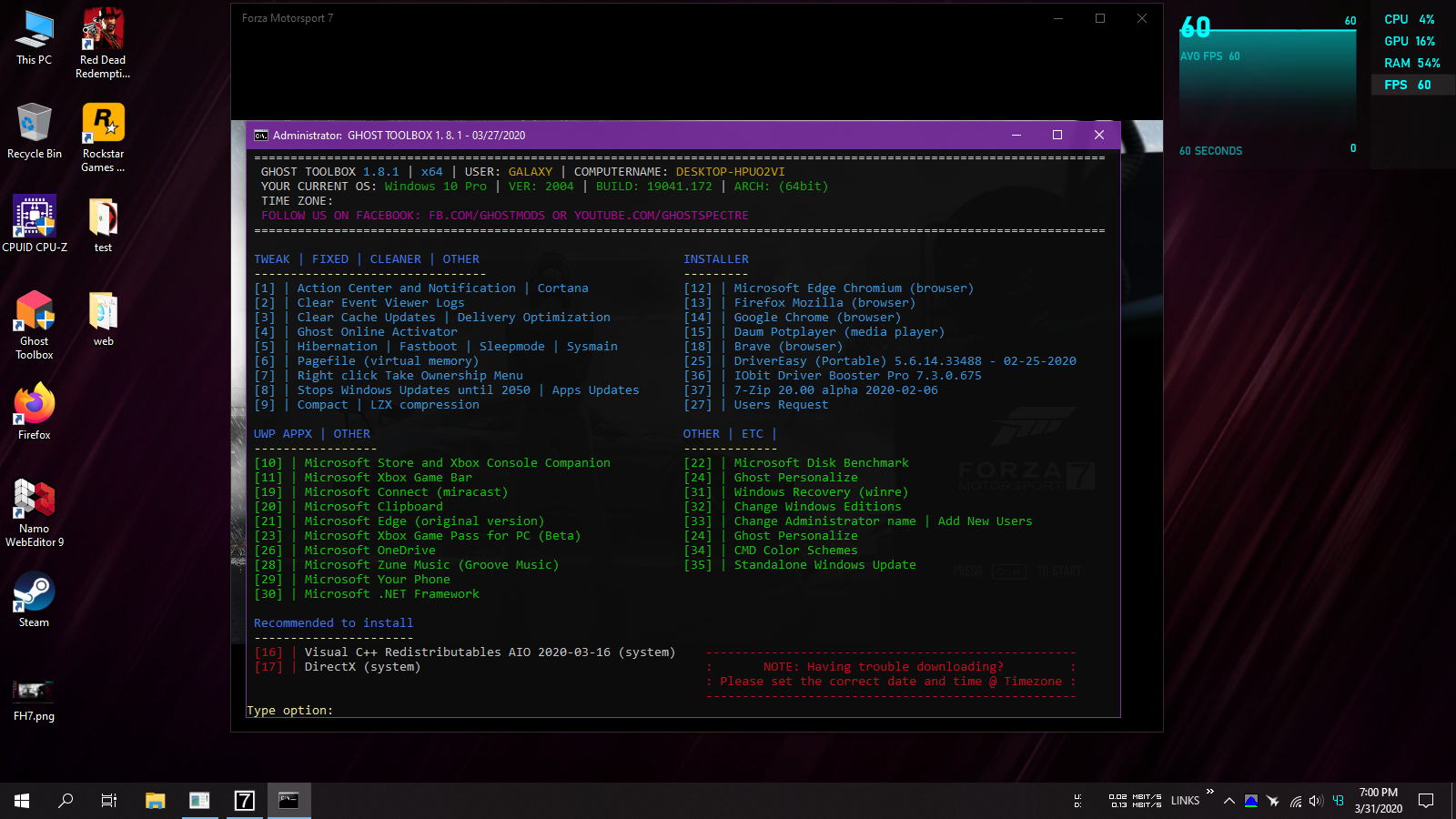The height and width of the screenshot is (819, 1456).
Task: Open the Action Center notification icon
Action: [1426, 801]
